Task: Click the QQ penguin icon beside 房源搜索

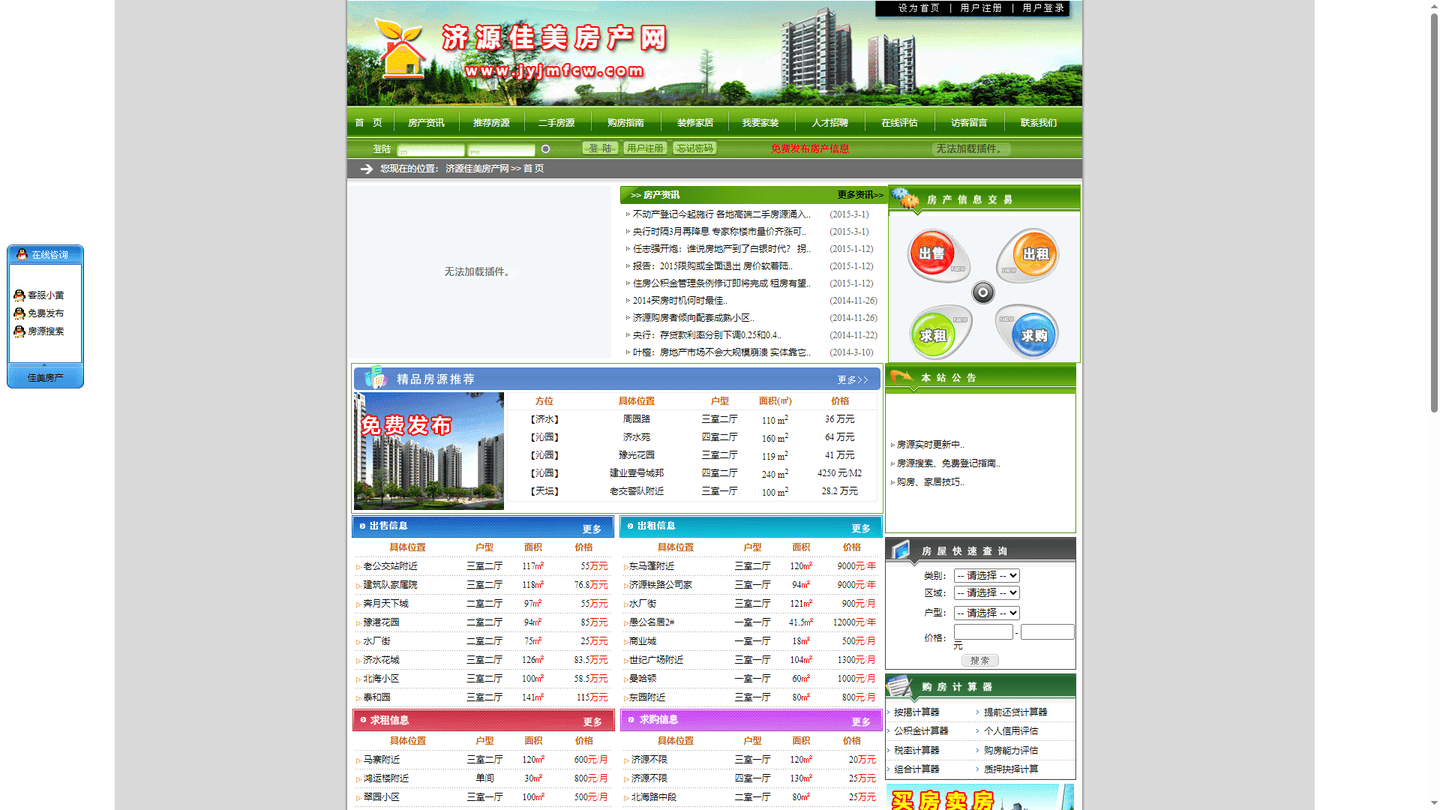Action: click(x=19, y=331)
